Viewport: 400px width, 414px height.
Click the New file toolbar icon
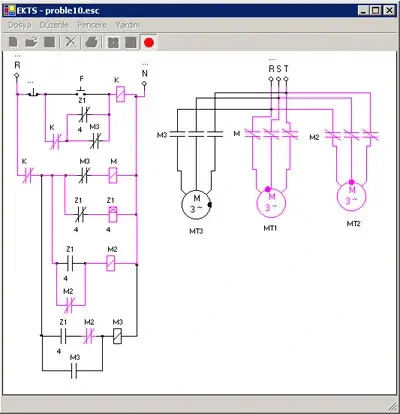pos(13,42)
